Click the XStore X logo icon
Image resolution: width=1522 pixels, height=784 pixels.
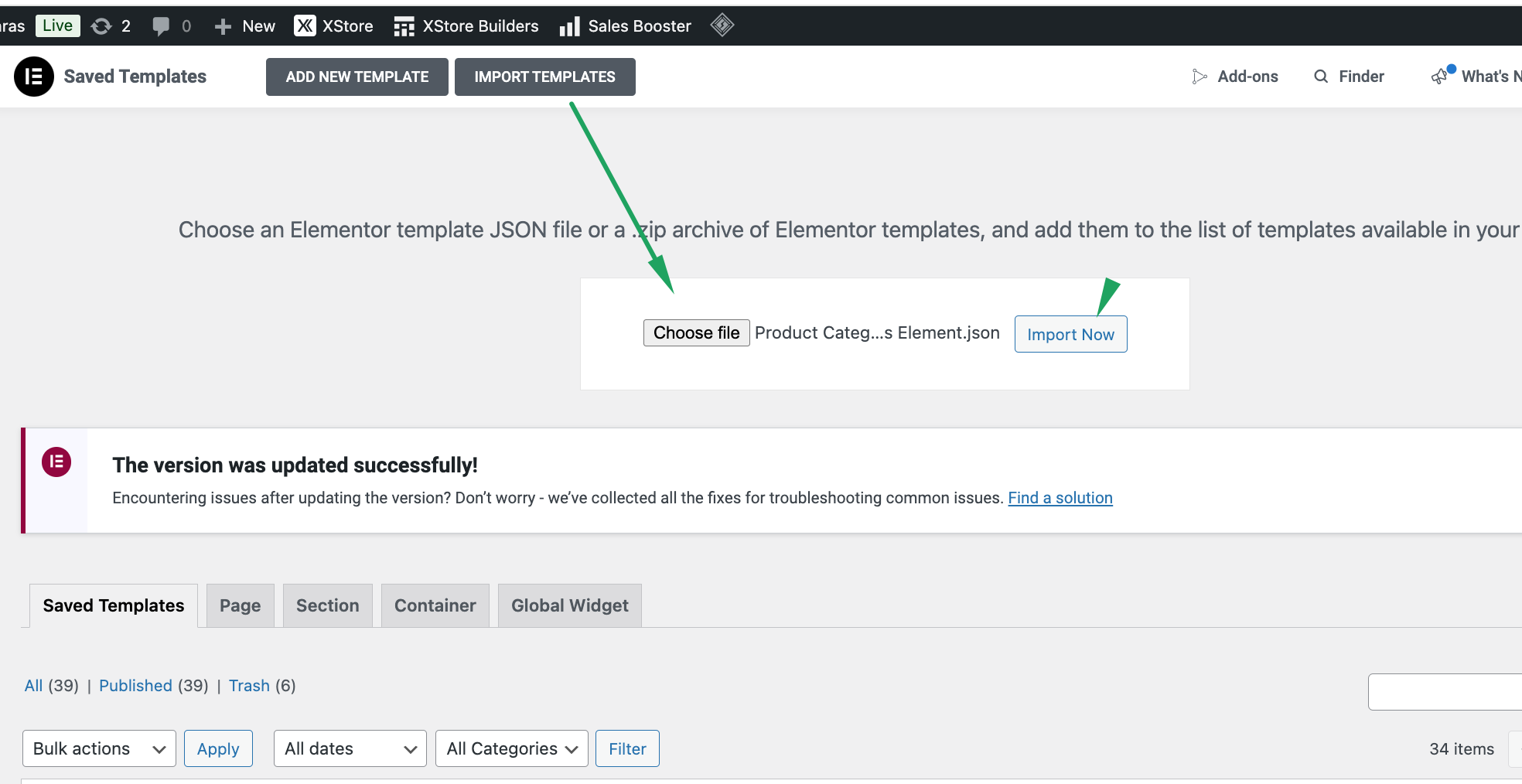click(x=305, y=26)
